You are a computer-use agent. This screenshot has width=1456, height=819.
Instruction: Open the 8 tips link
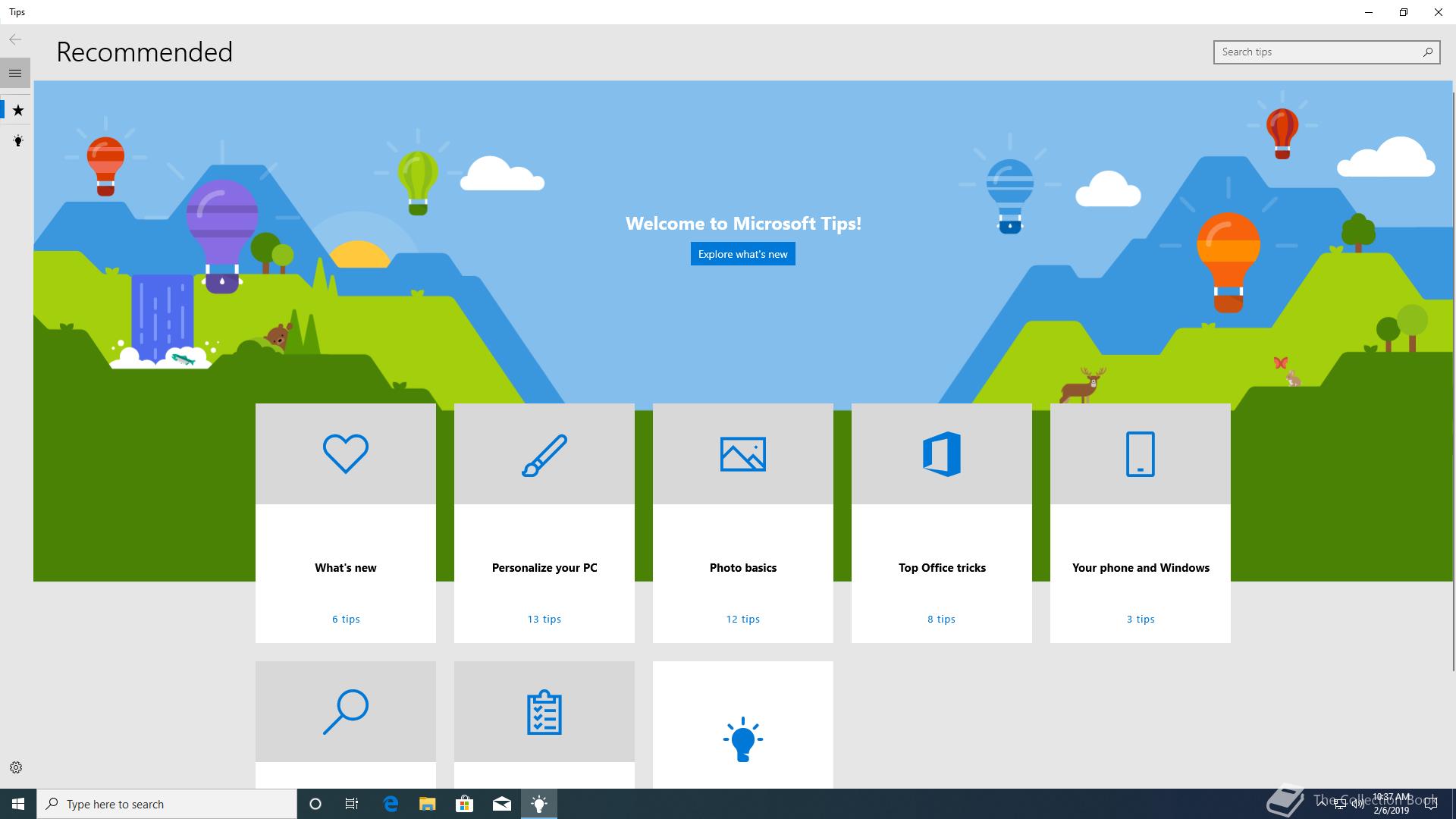(942, 619)
